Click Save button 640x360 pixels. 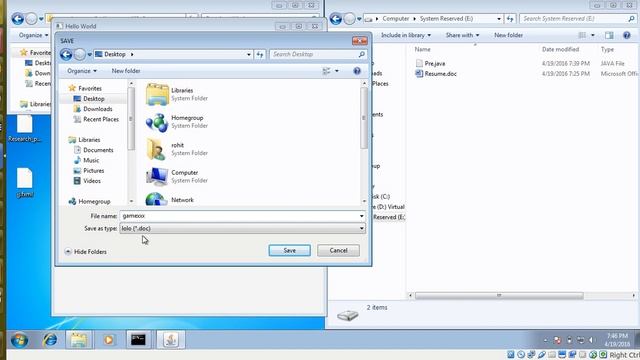click(289, 250)
